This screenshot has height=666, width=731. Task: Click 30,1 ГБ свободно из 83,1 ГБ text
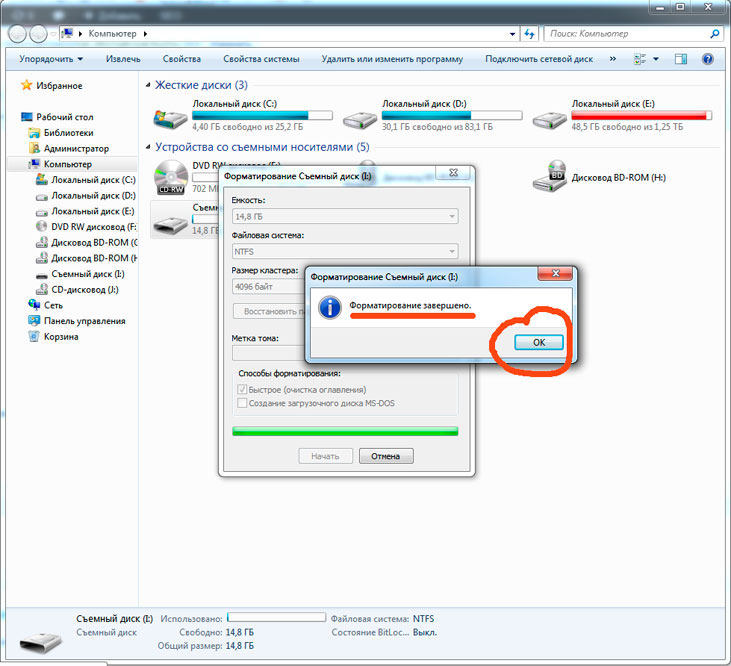(x=437, y=127)
